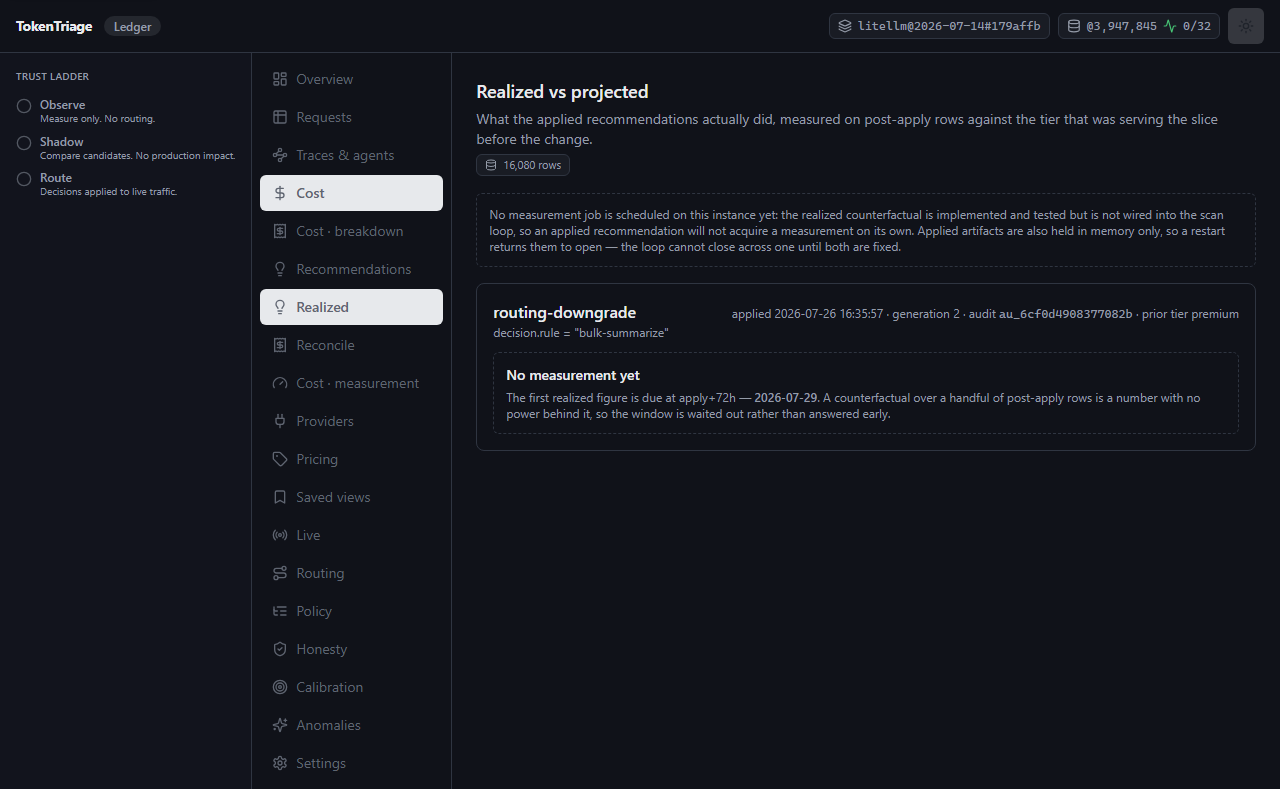Click the litellm version badge
1280x789 pixels.
(x=939, y=26)
